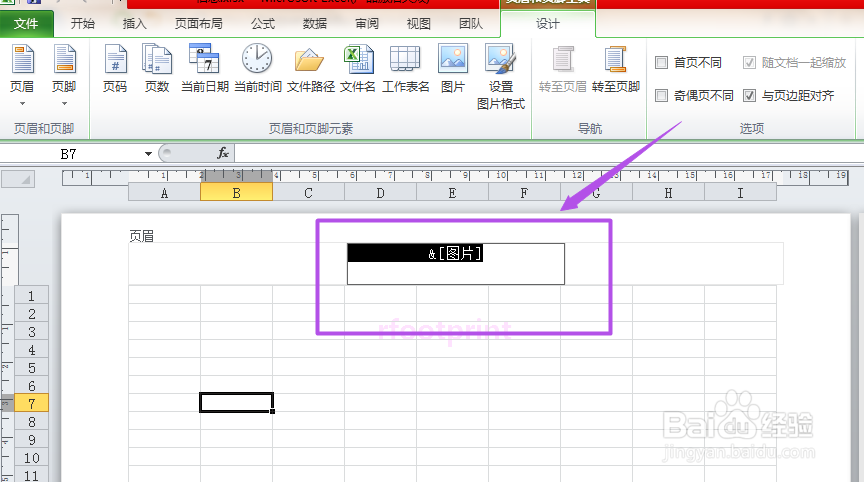Screen dimensions: 864x482
Task: Open 设置图片格式 format picture
Action: coord(500,77)
